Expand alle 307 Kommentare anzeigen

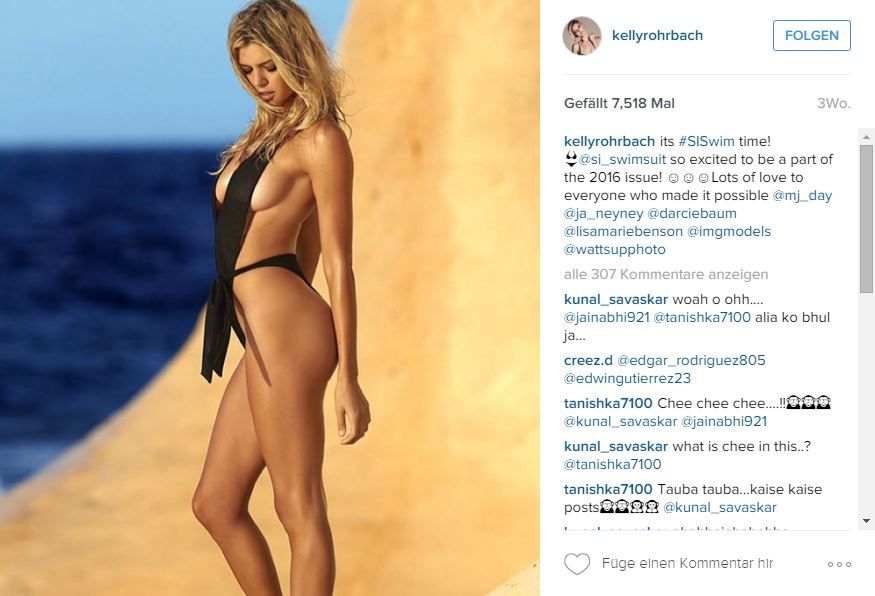[666, 274]
